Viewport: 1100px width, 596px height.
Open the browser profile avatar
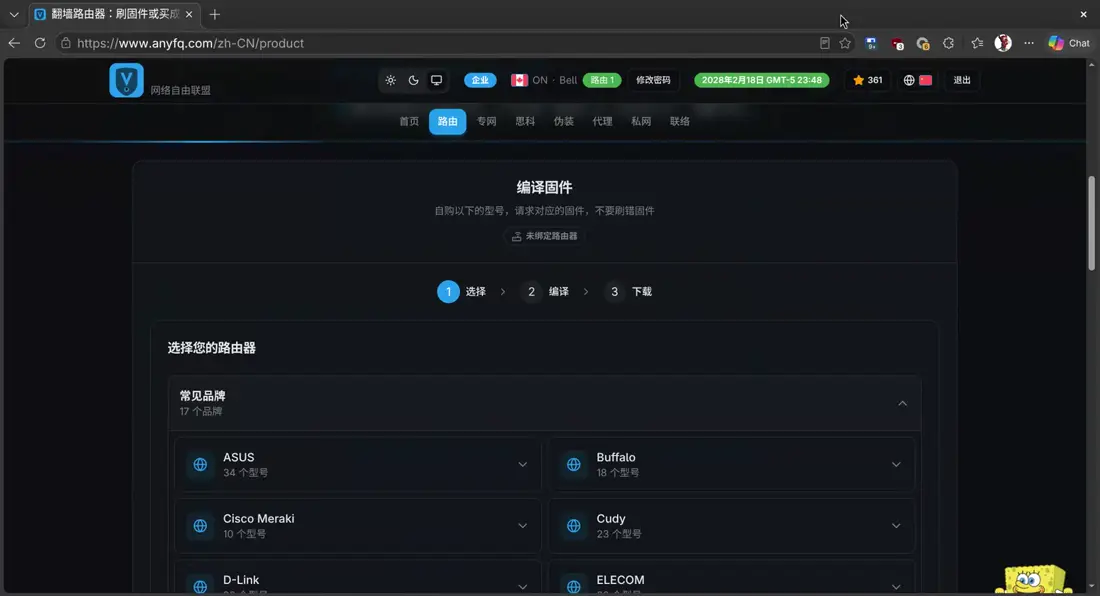tap(1003, 43)
